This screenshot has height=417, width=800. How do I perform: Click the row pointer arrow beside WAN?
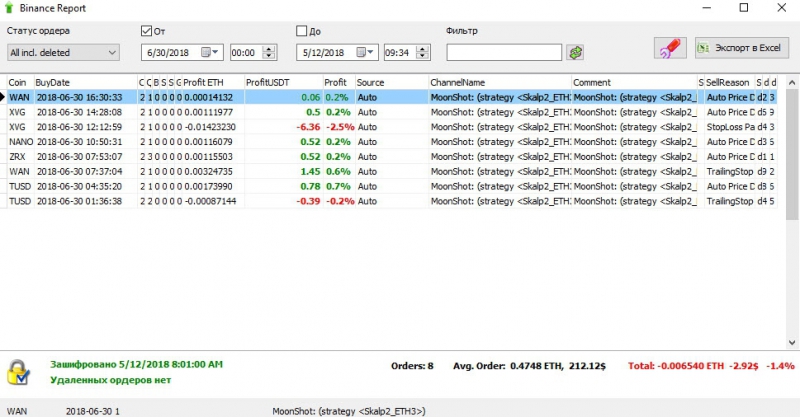pos(3,97)
